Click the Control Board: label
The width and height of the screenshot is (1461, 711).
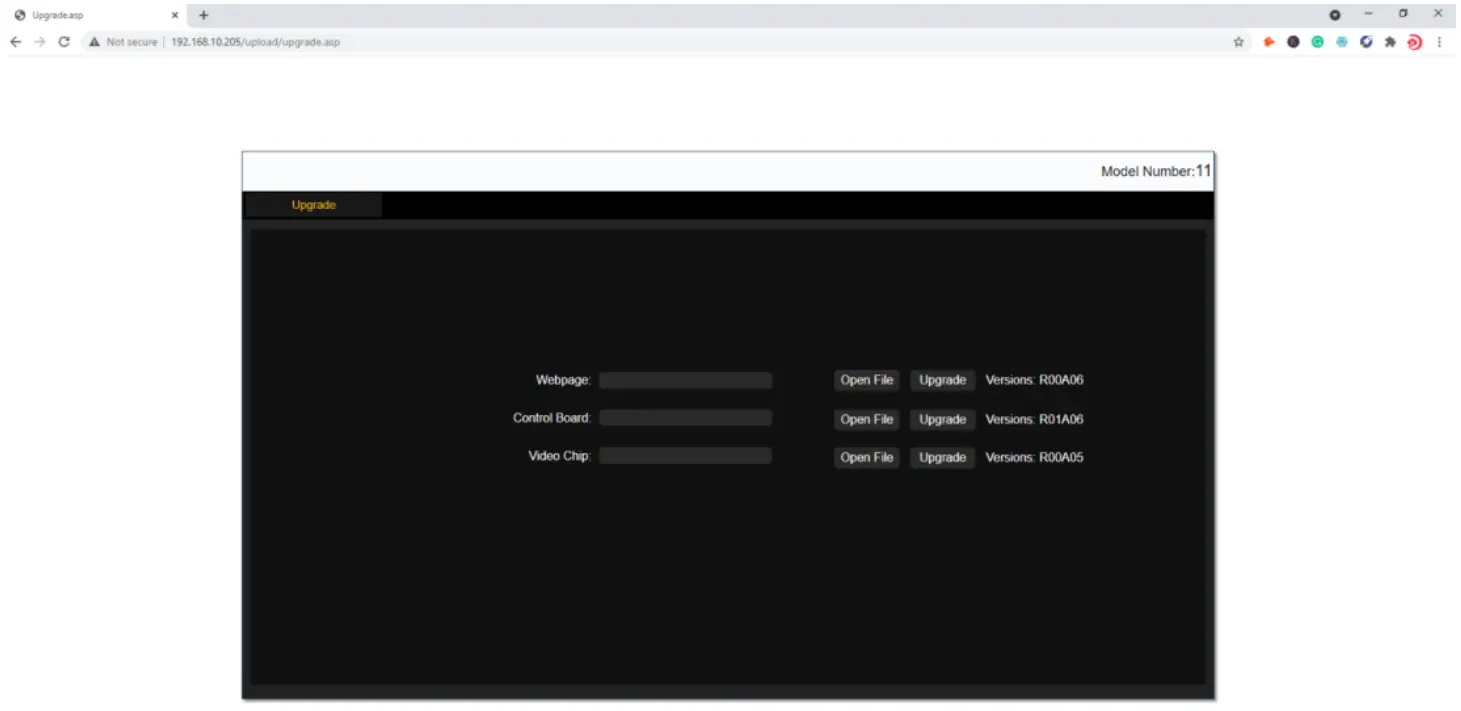point(552,417)
